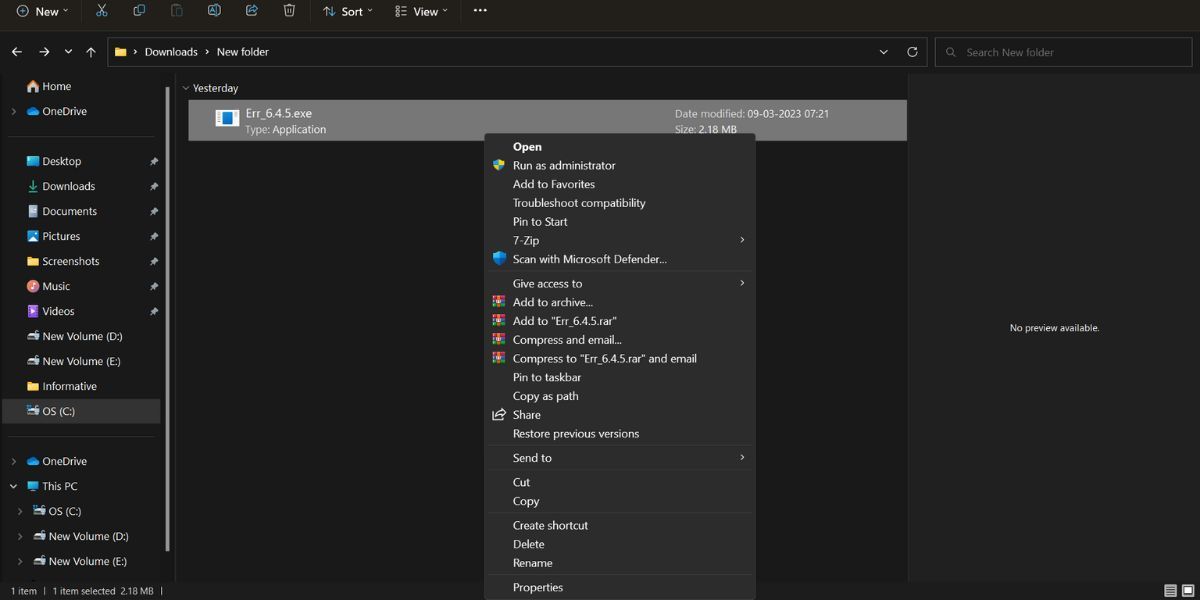Collapse the Yesterday group
1200x600 pixels.
pos(187,88)
